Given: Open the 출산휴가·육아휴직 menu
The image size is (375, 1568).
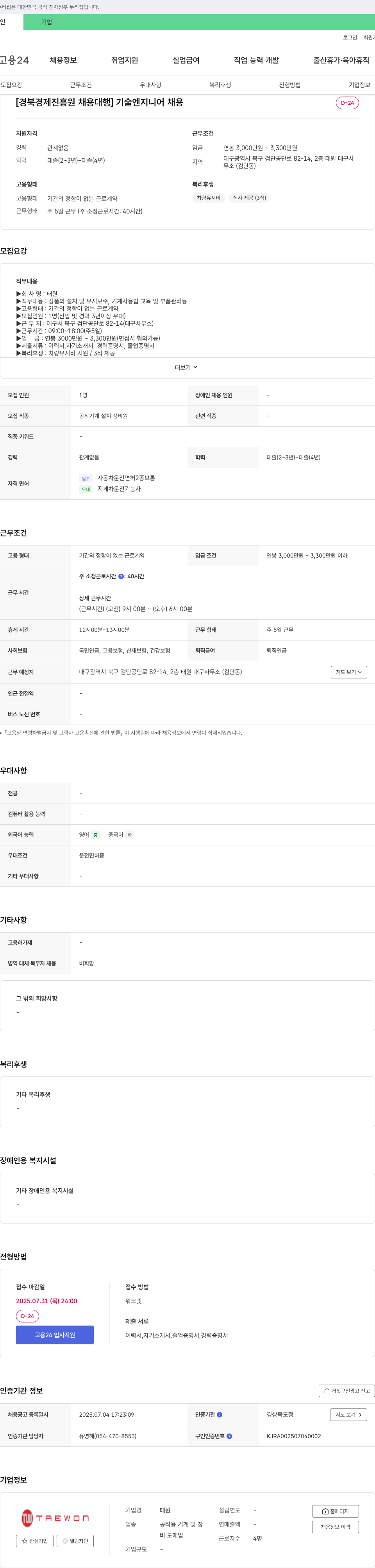Looking at the screenshot, I should [341, 60].
